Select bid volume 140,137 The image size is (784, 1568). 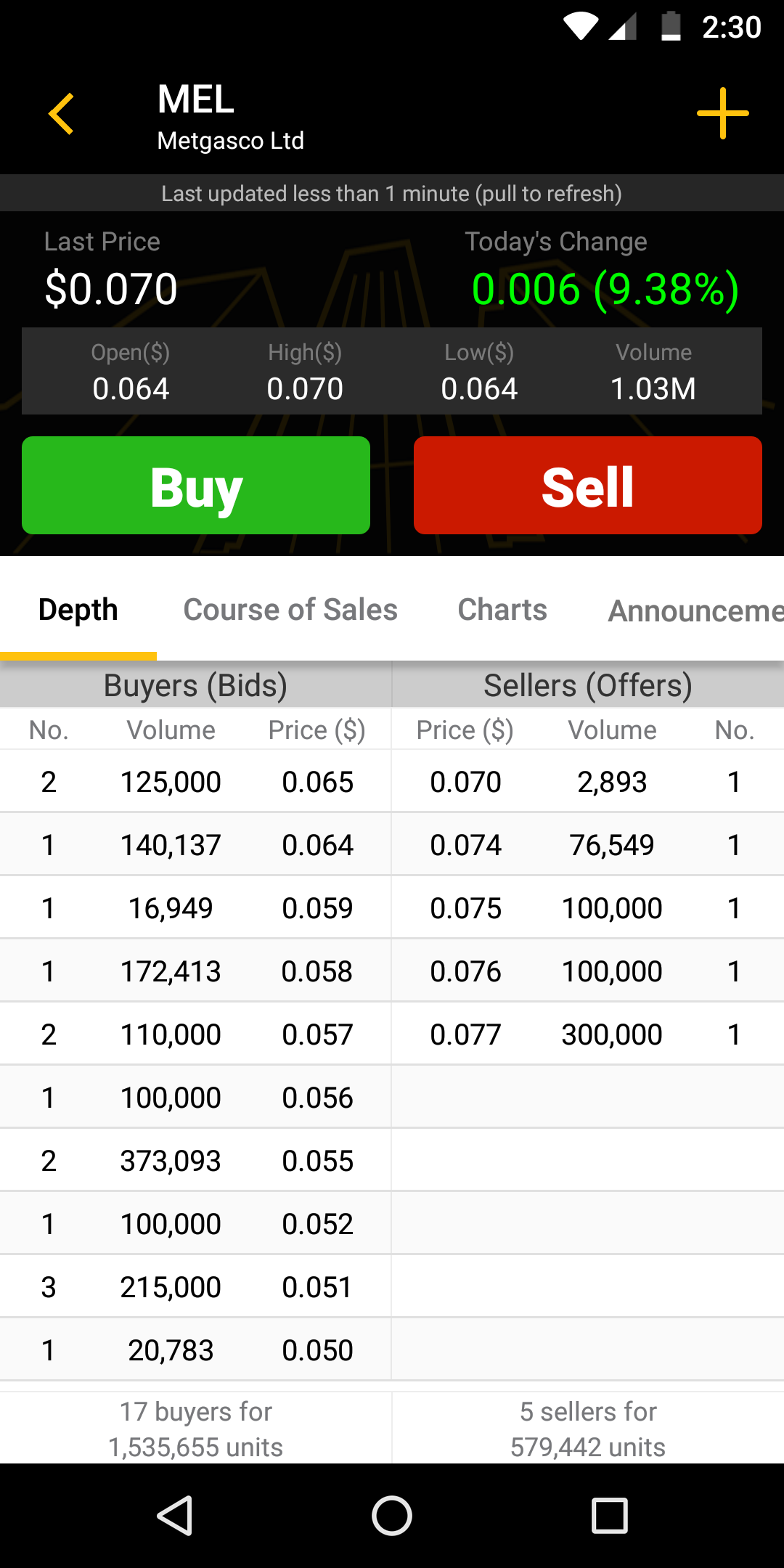(171, 845)
